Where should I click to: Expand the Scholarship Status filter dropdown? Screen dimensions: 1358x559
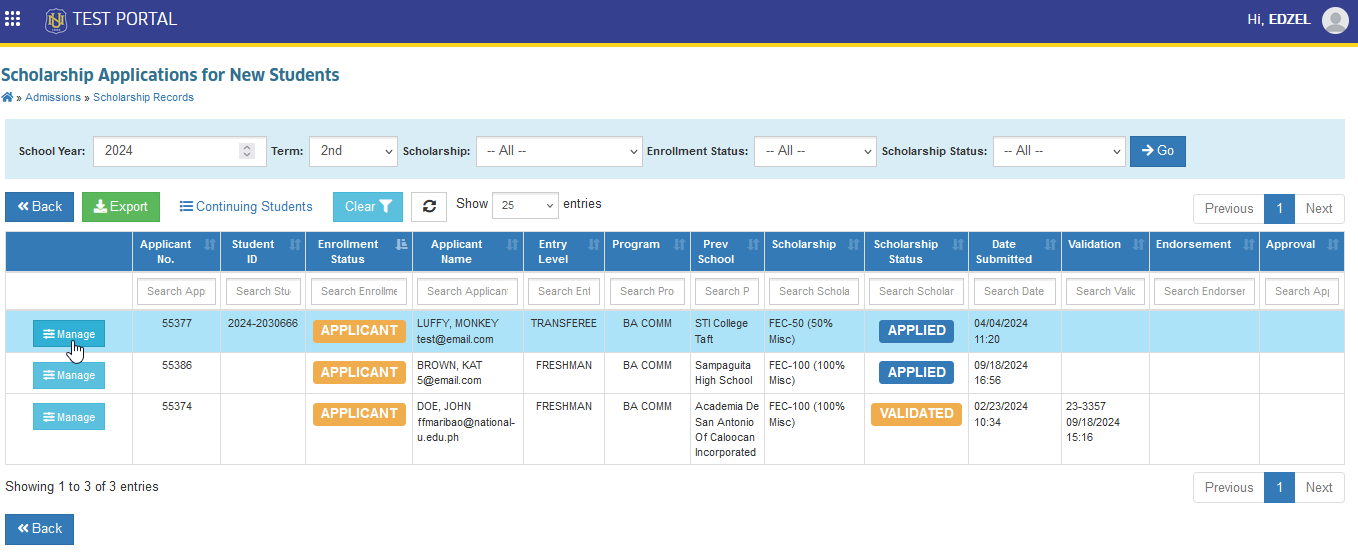click(x=1059, y=151)
